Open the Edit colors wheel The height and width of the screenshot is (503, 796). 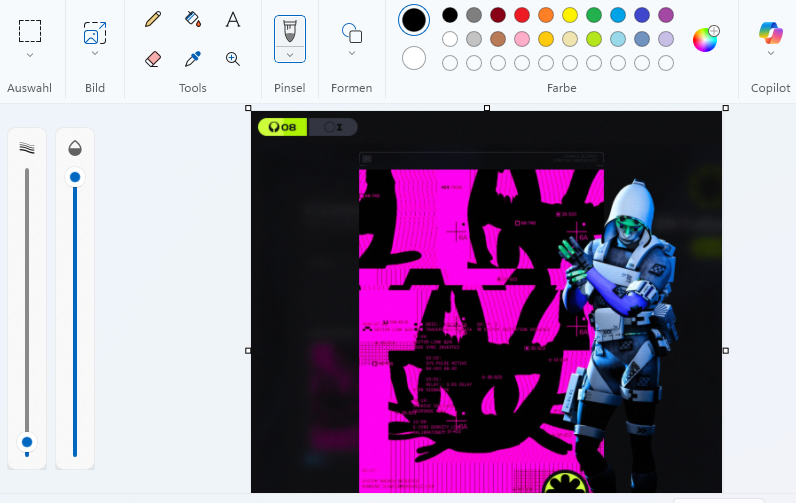coord(706,39)
